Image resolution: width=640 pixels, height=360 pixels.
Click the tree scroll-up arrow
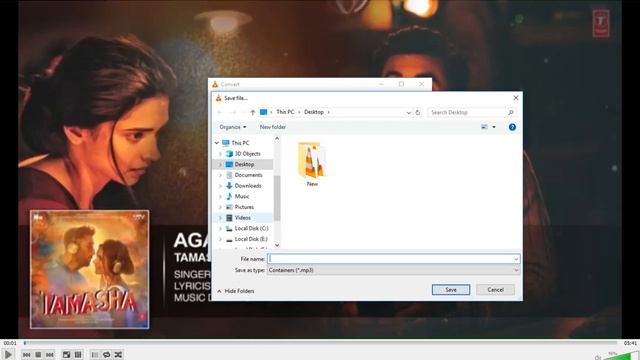tap(277, 139)
